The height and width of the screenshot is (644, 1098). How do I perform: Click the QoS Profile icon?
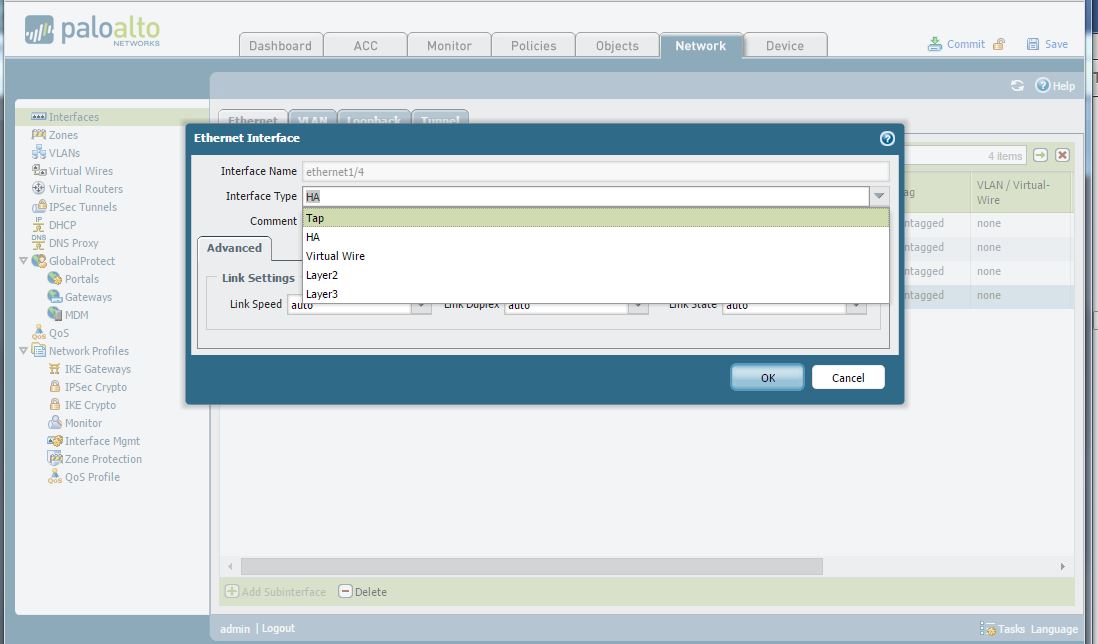55,477
